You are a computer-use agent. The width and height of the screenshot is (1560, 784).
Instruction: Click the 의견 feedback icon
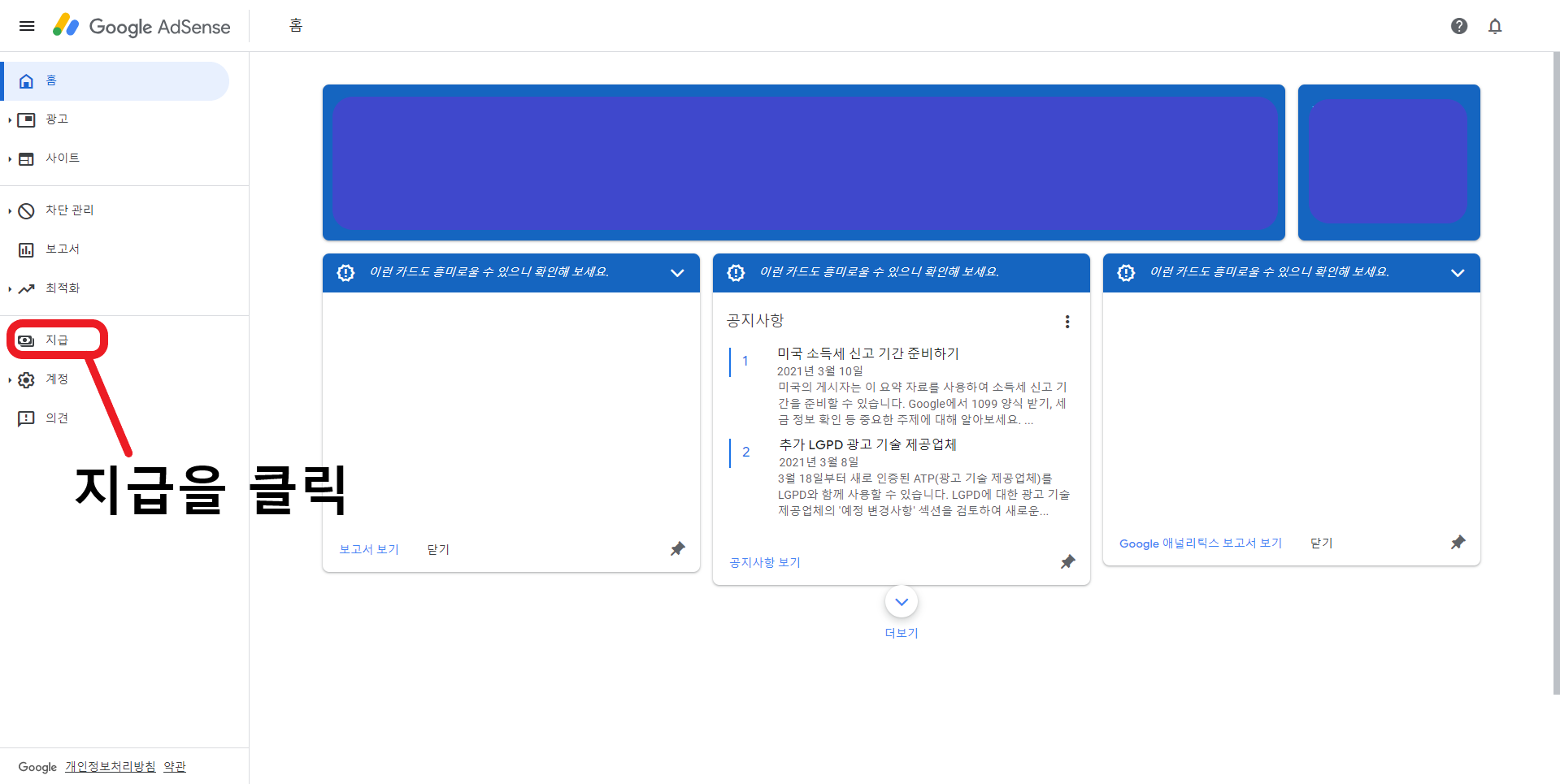pos(26,418)
